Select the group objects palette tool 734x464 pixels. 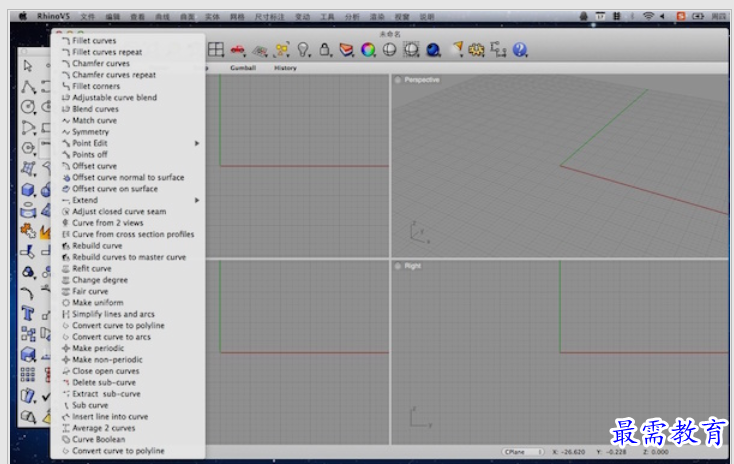(28, 334)
